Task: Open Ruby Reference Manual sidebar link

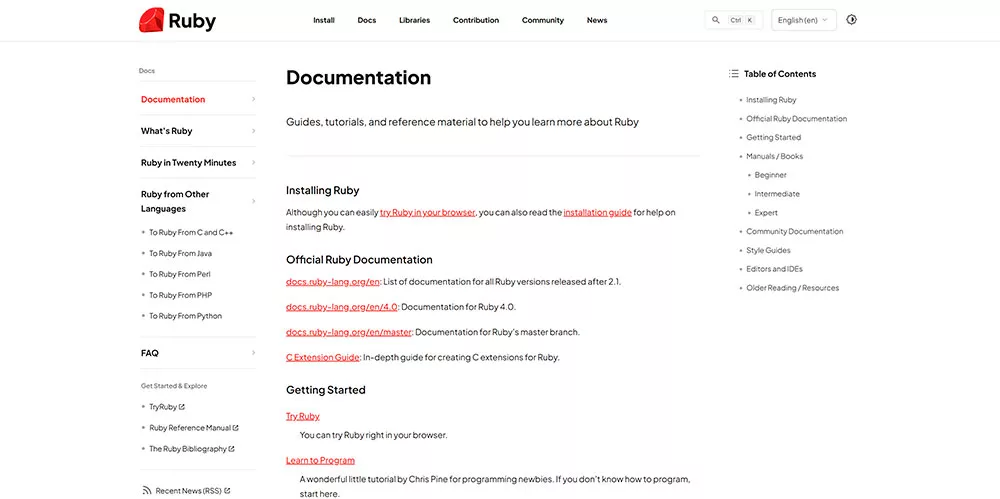Action: tap(190, 428)
